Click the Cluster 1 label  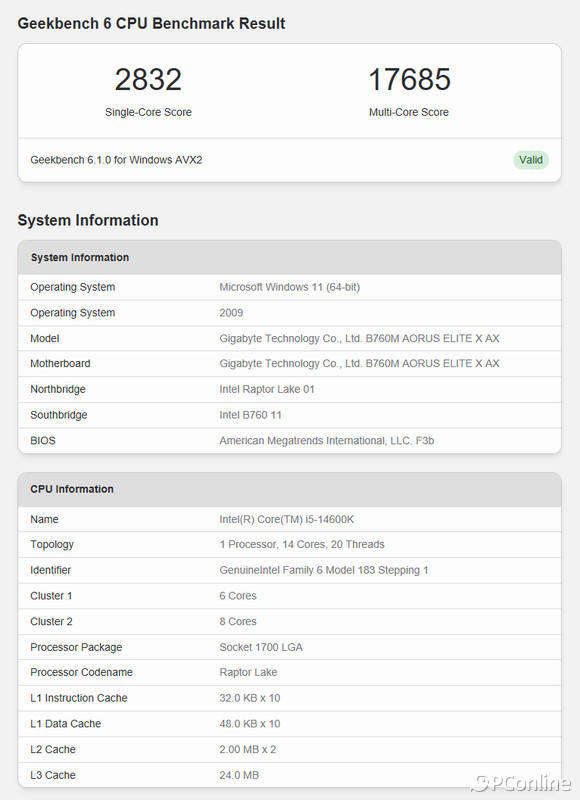tap(51, 596)
